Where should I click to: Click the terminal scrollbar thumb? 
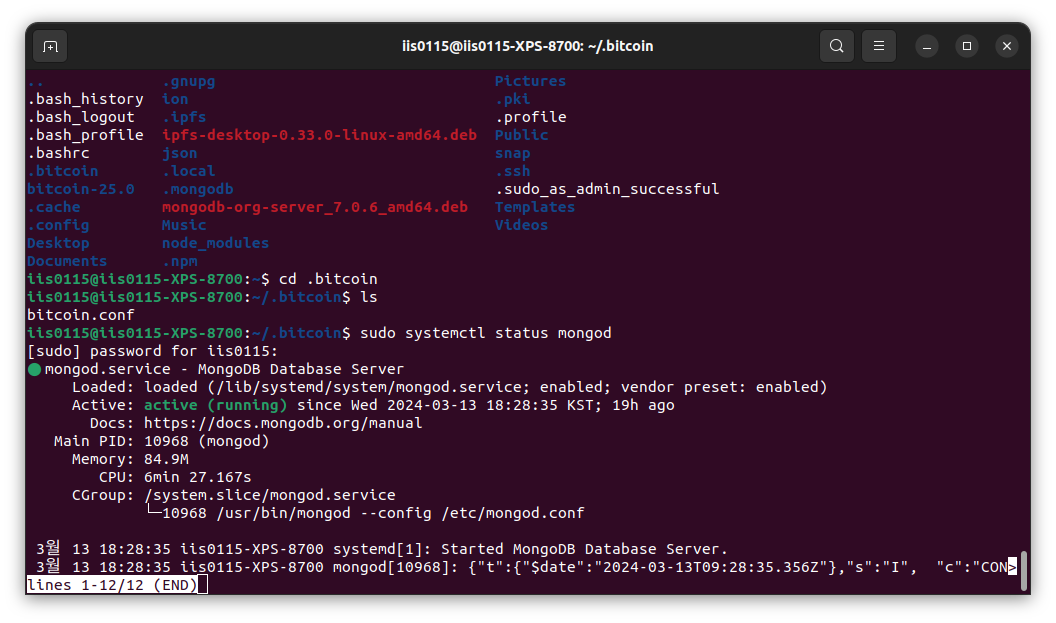[x=1024, y=570]
